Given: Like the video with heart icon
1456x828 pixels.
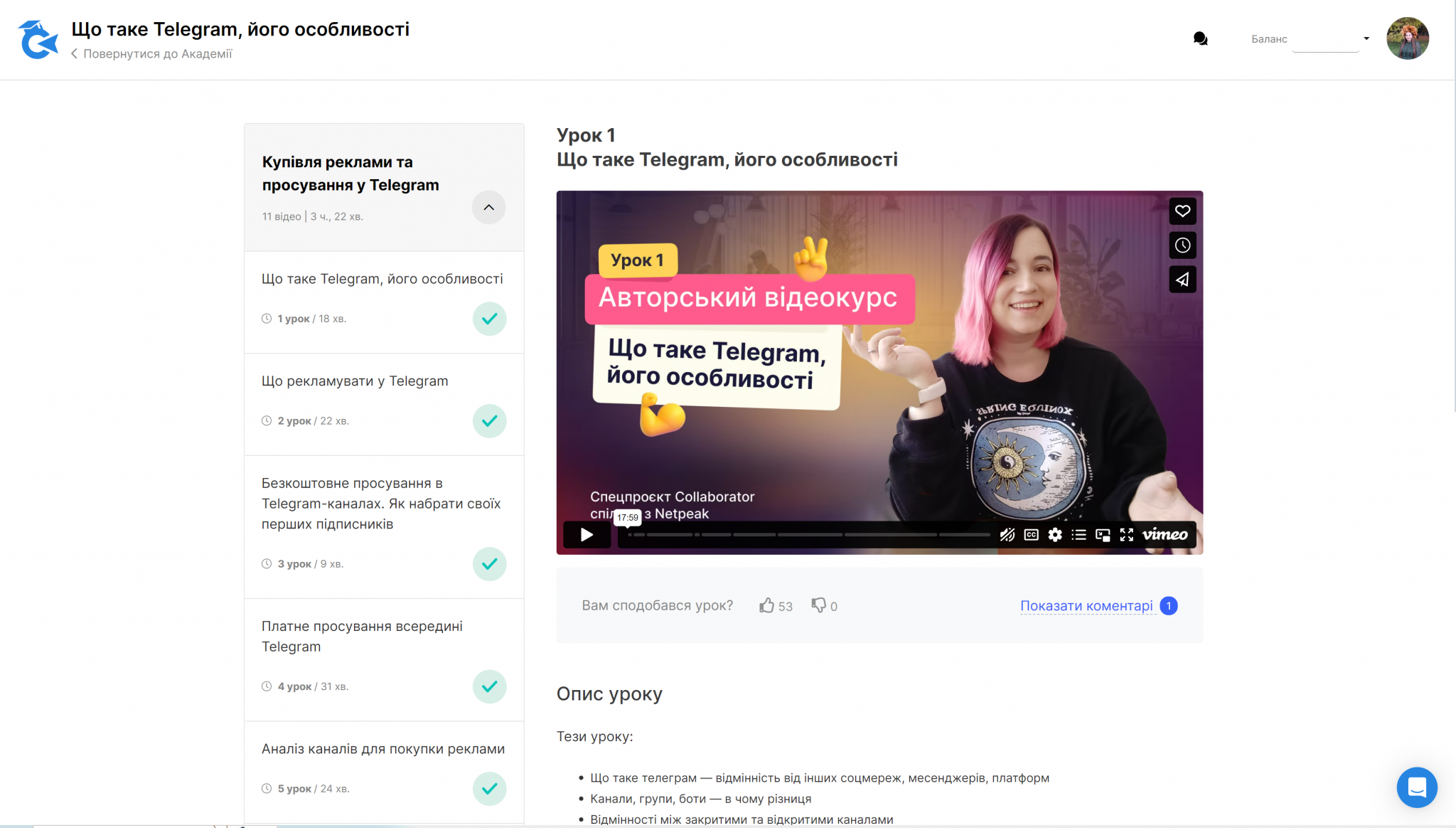Looking at the screenshot, I should pos(1182,211).
